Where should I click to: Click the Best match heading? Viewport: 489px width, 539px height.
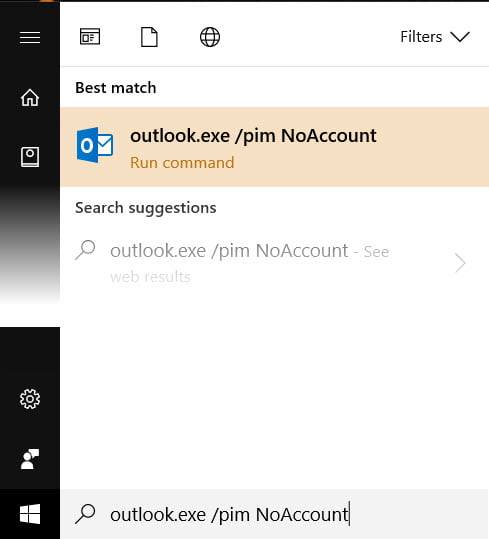pyautogui.click(x=116, y=88)
